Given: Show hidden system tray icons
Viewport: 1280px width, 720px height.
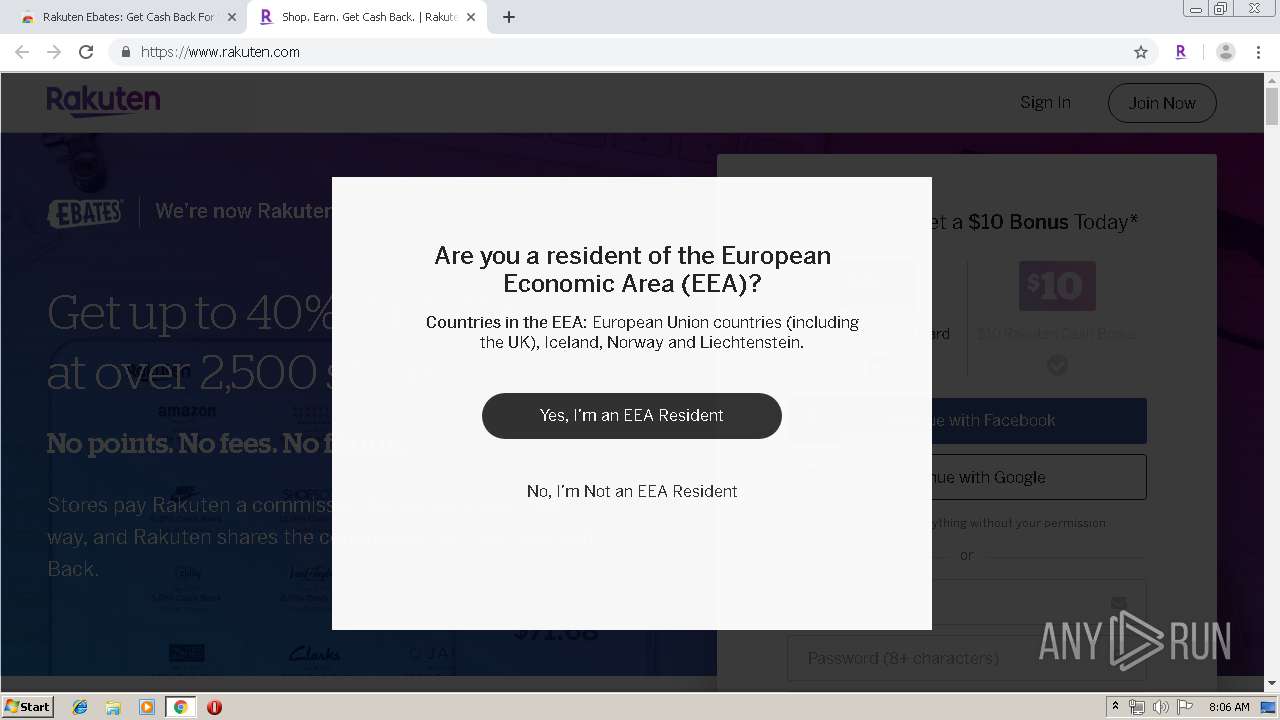Looking at the screenshot, I should tap(1115, 707).
